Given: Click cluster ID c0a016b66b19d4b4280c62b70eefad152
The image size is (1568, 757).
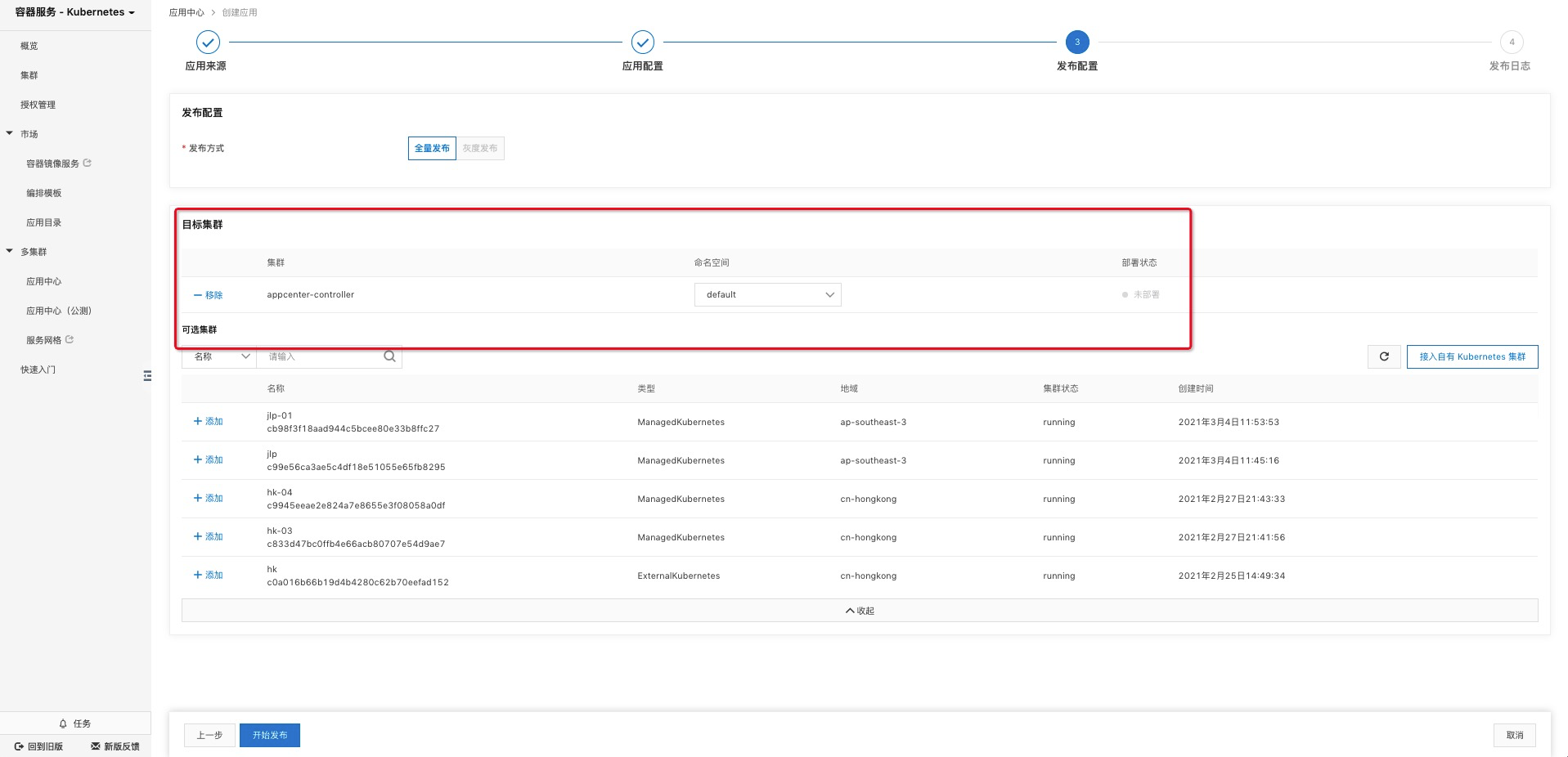Looking at the screenshot, I should [358, 582].
